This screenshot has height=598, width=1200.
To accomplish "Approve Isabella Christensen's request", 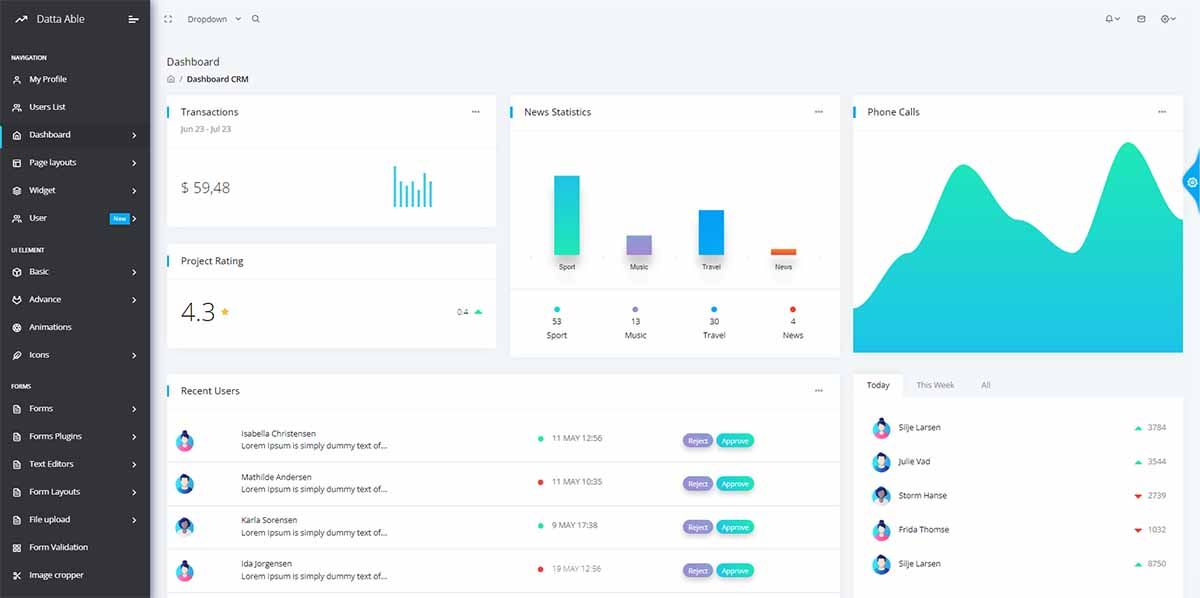I will click(x=735, y=440).
